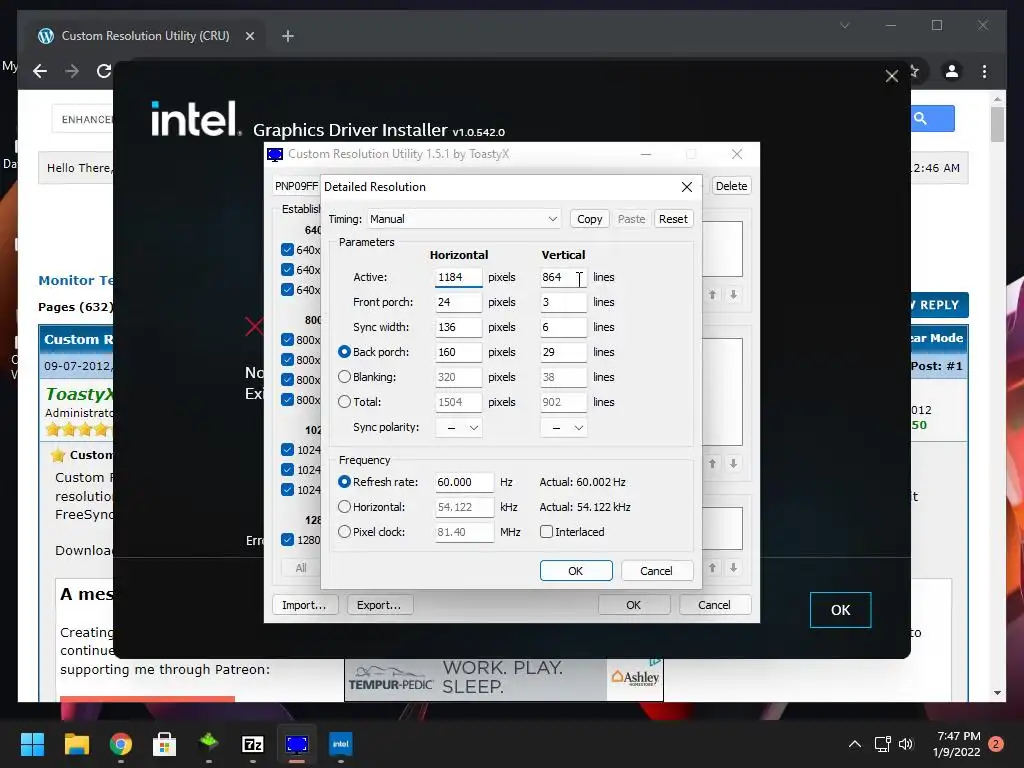
Task: Switch to Intel installer in taskbar
Action: pos(340,744)
